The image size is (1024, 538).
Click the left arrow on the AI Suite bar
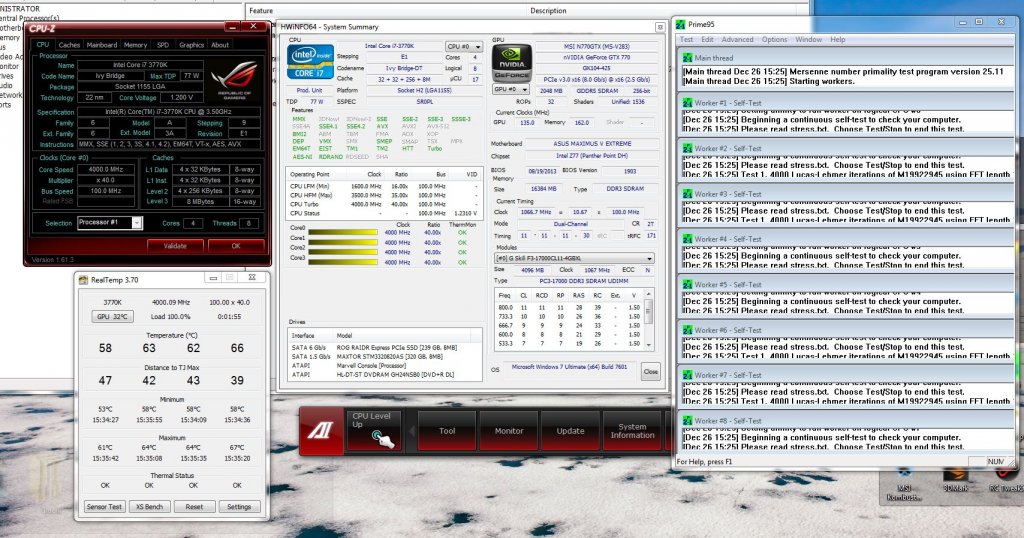(x=411, y=431)
